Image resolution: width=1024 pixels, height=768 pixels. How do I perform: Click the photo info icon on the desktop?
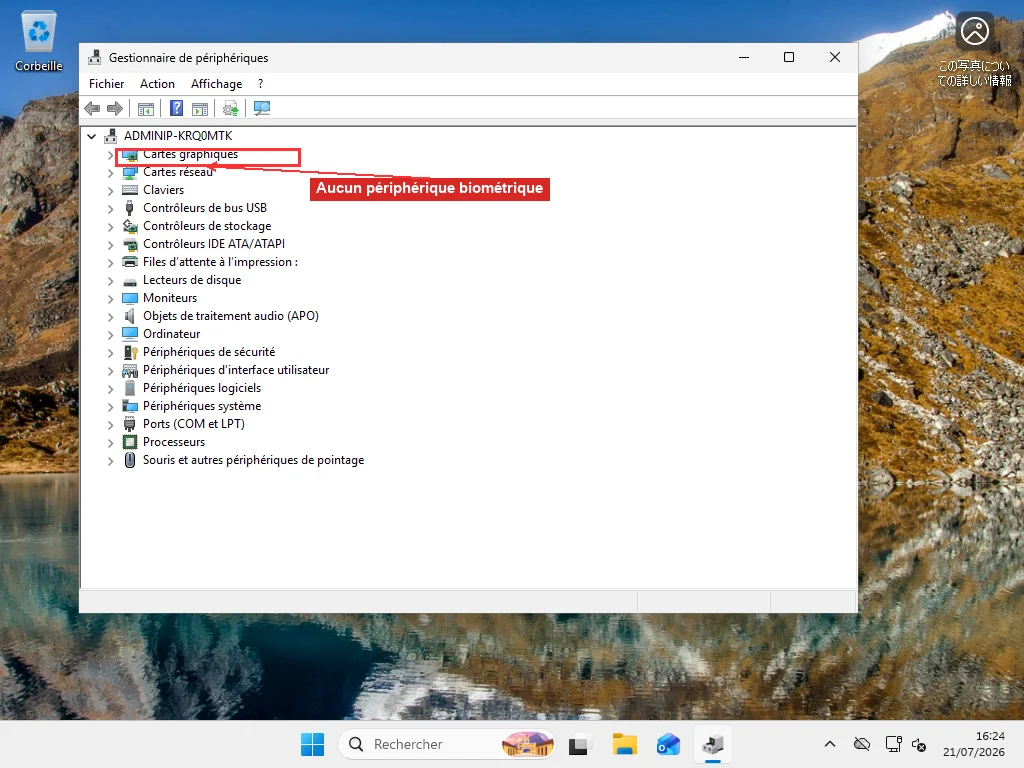(974, 31)
